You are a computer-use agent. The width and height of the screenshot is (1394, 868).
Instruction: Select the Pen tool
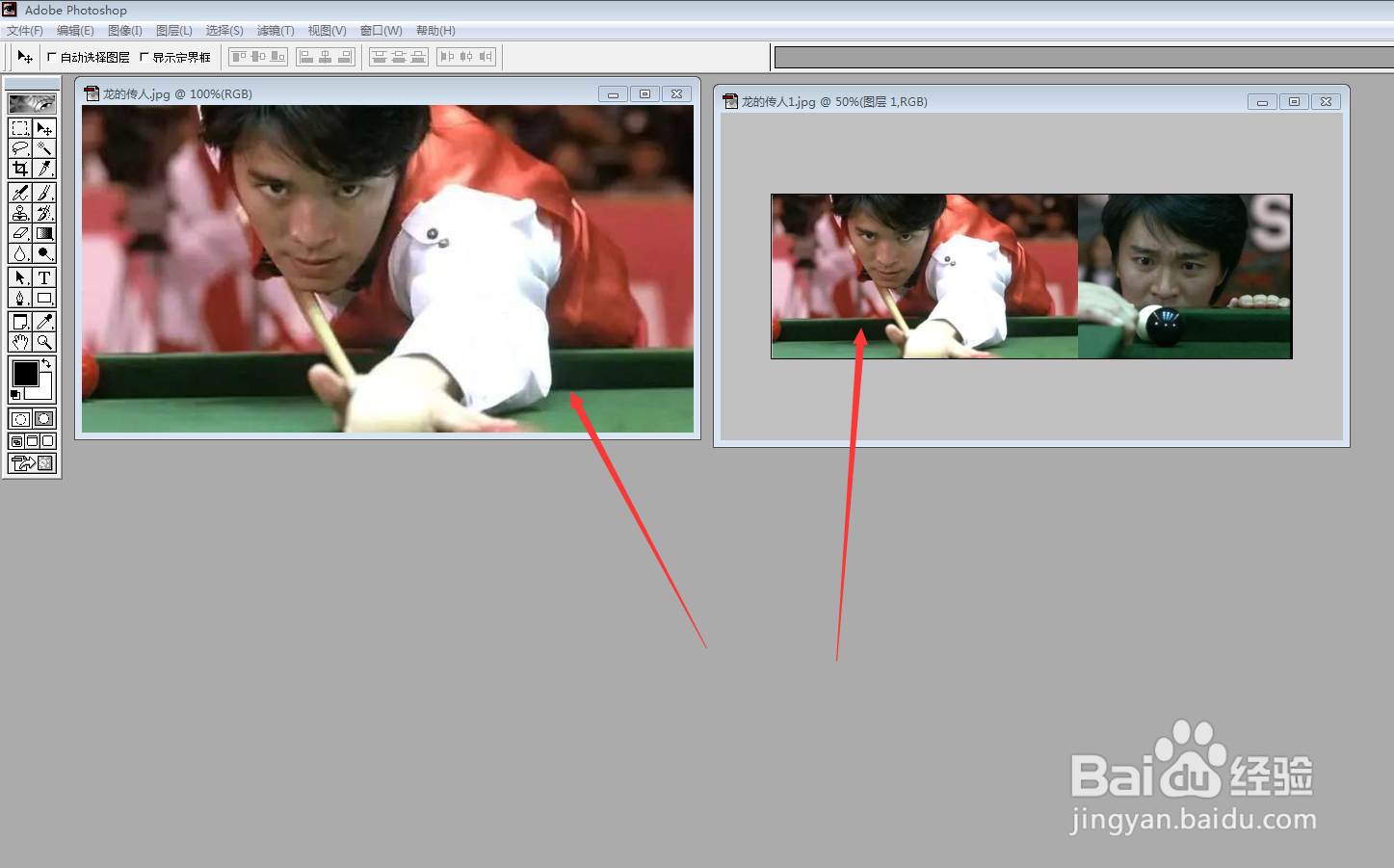pos(19,298)
